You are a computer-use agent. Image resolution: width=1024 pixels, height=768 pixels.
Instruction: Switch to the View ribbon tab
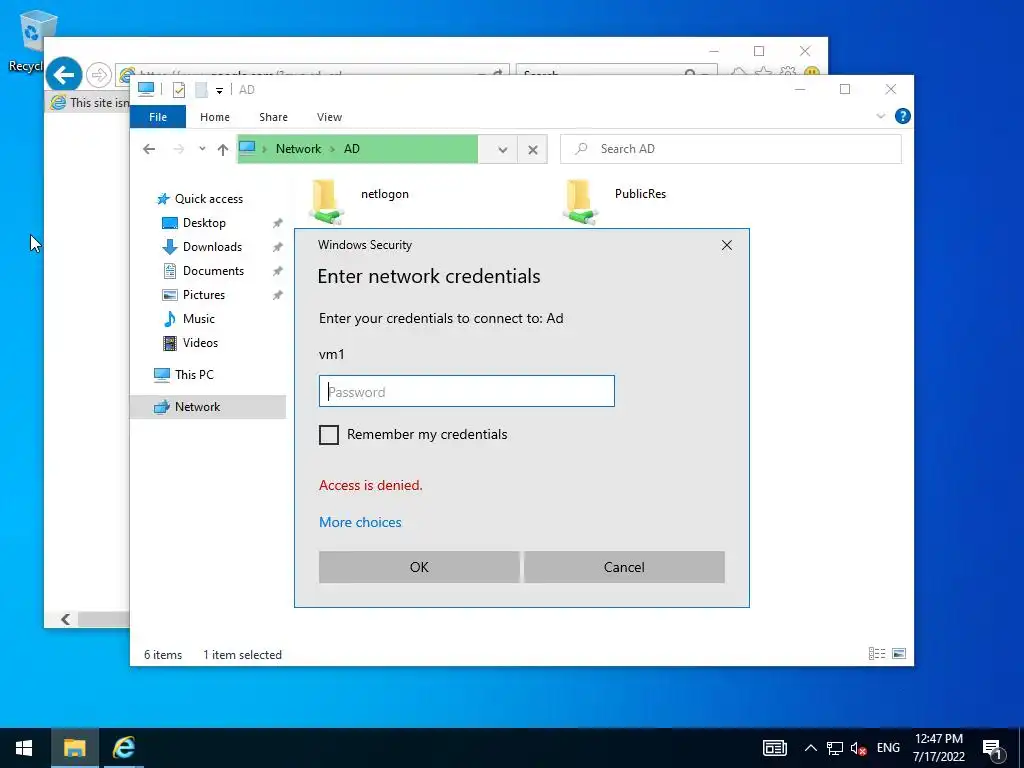[x=329, y=117]
